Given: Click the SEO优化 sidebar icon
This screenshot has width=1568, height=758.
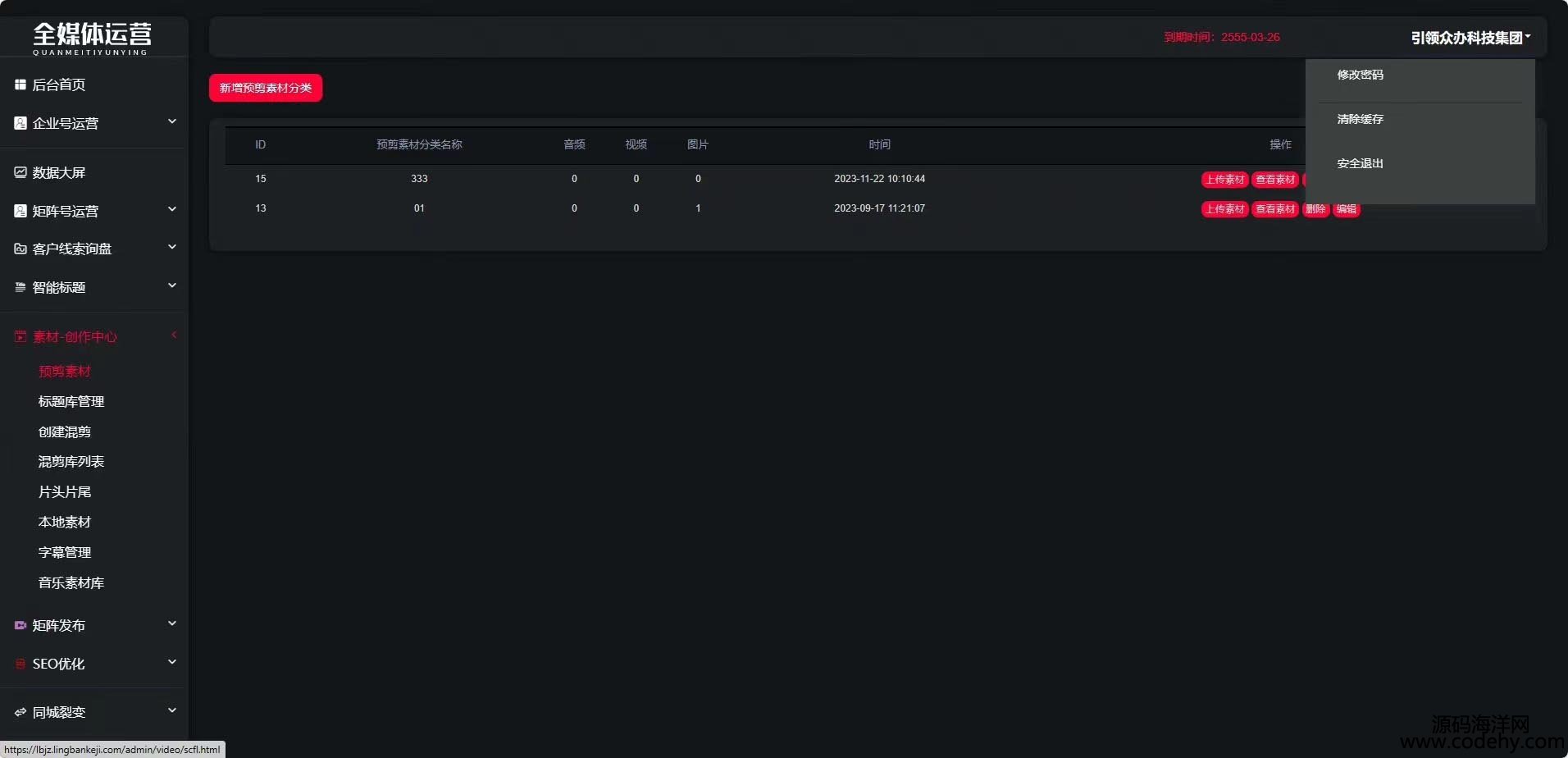Looking at the screenshot, I should [21, 664].
